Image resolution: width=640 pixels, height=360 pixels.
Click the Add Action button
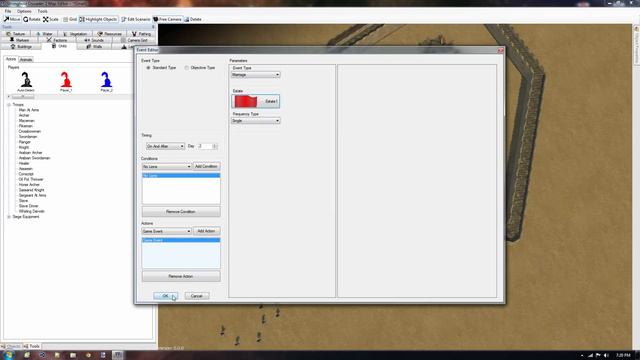coord(206,231)
